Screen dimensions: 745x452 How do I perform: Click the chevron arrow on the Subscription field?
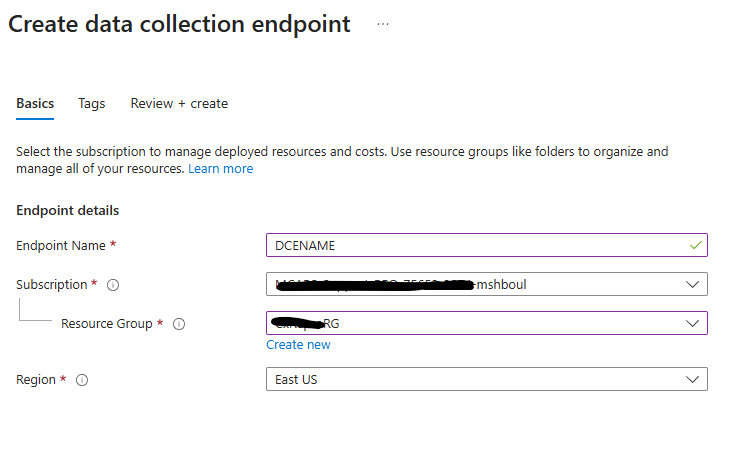(x=693, y=285)
